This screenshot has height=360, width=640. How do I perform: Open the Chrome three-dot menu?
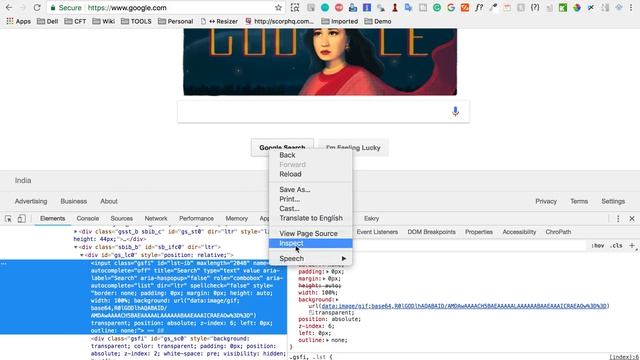(x=631, y=7)
